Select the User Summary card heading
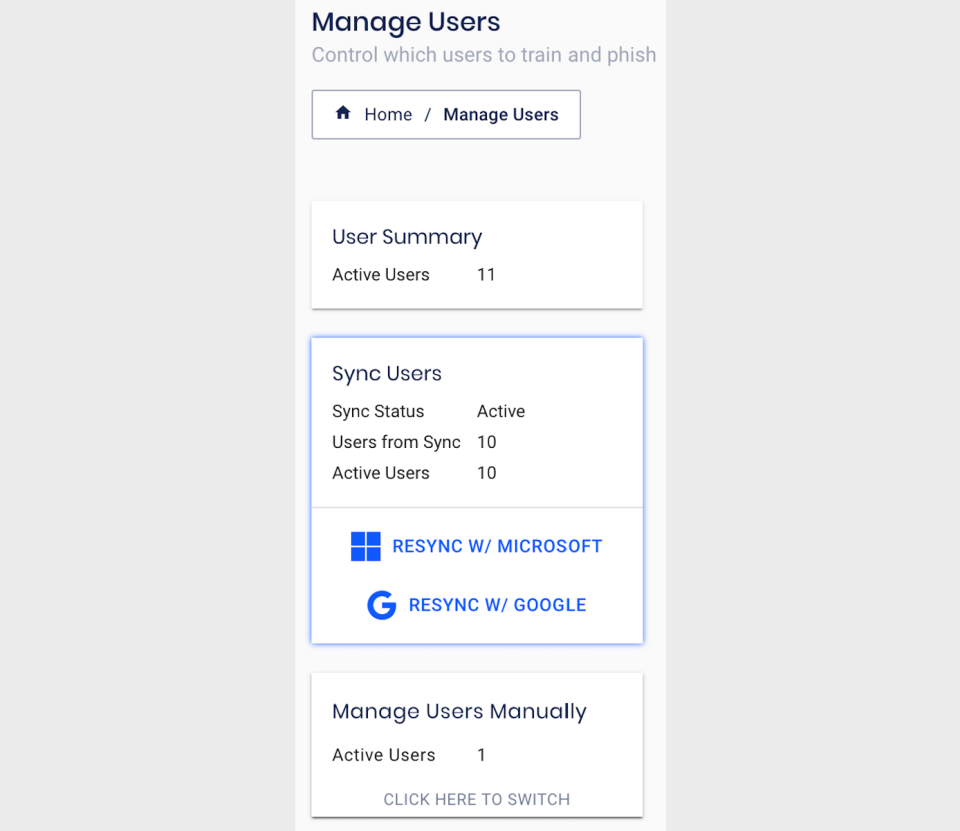Viewport: 960px width, 831px height. (406, 237)
